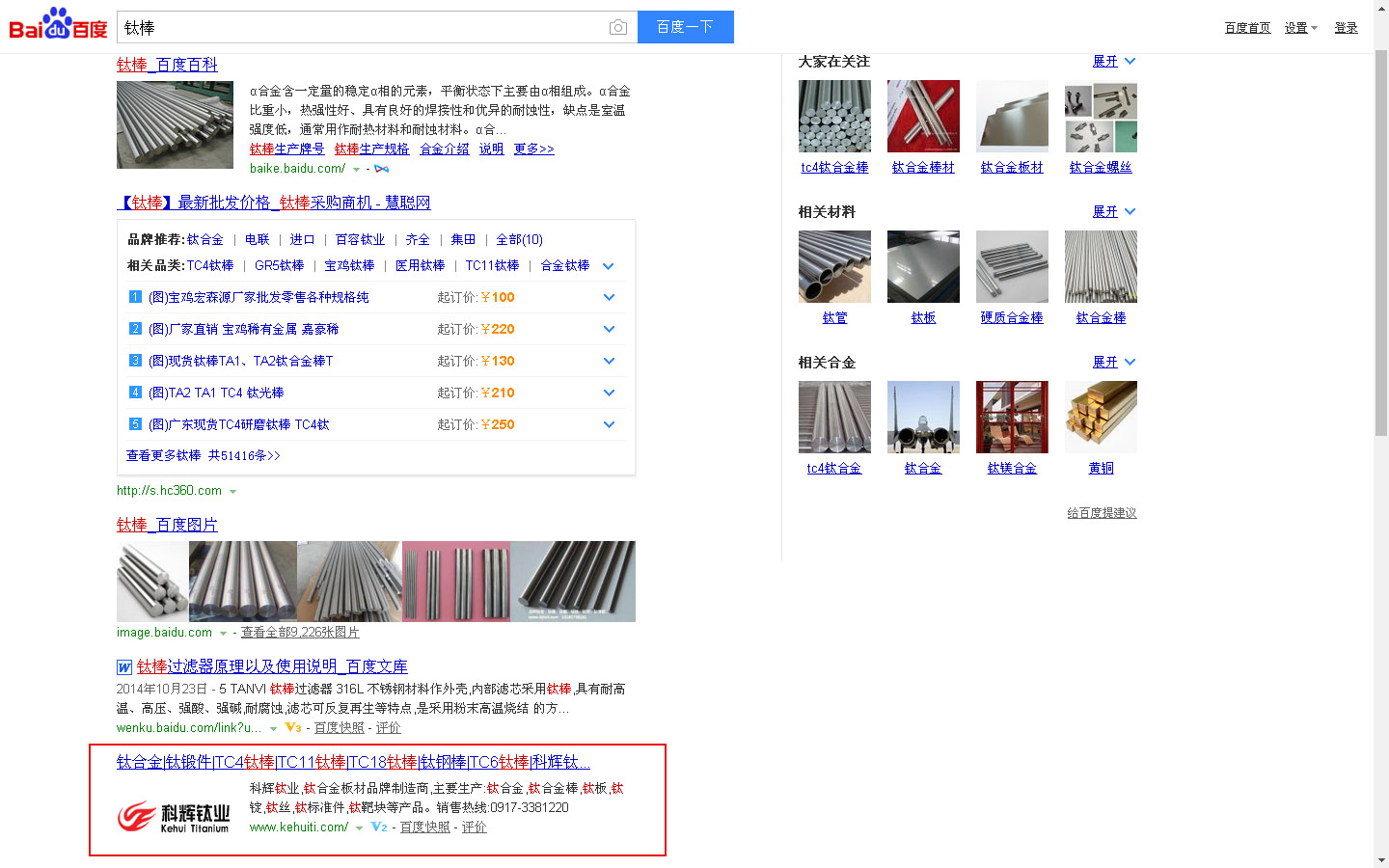The image size is (1389, 868).
Task: Click the pink-background titanium rods image
Action: pyautogui.click(x=456, y=582)
